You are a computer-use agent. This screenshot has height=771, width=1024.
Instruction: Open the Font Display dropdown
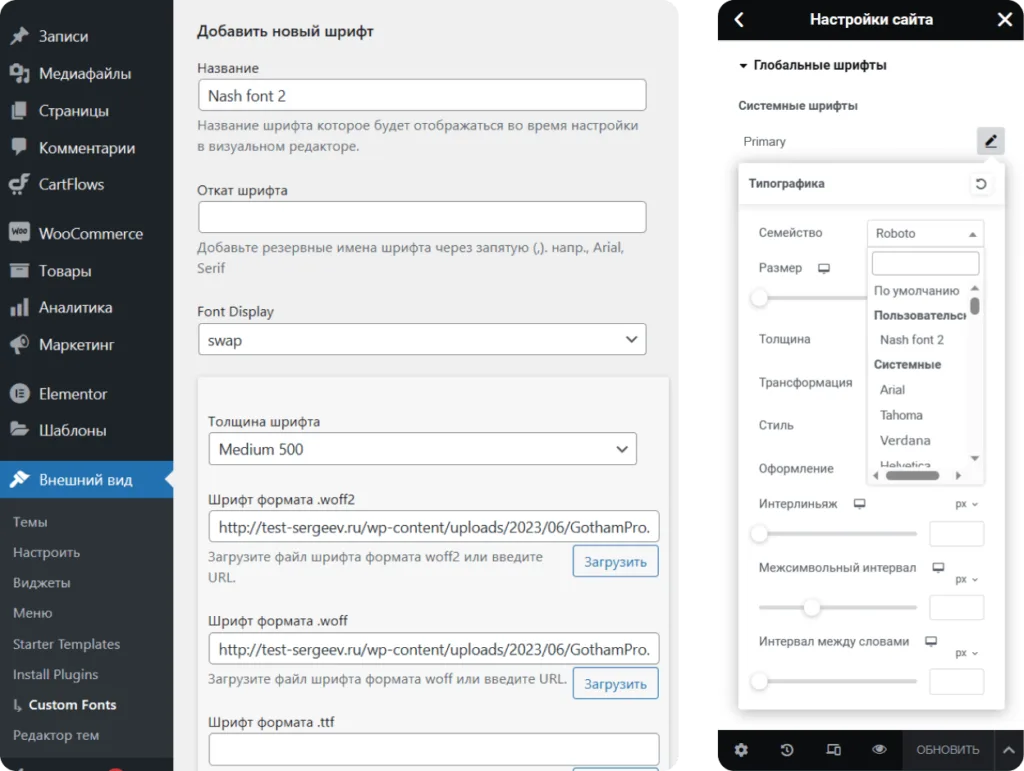[x=422, y=340]
